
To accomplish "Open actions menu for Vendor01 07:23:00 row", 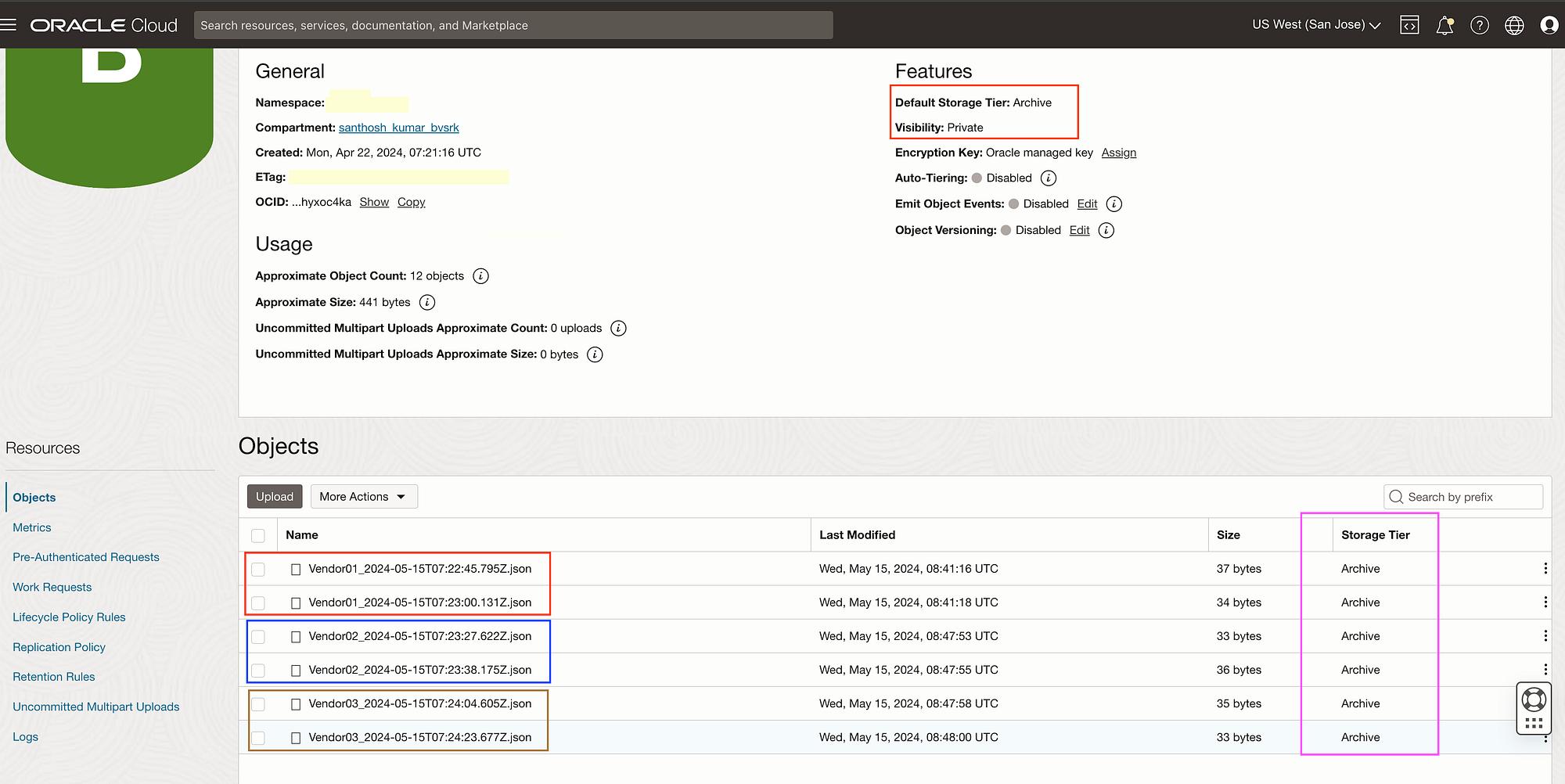I will (x=1545, y=602).
